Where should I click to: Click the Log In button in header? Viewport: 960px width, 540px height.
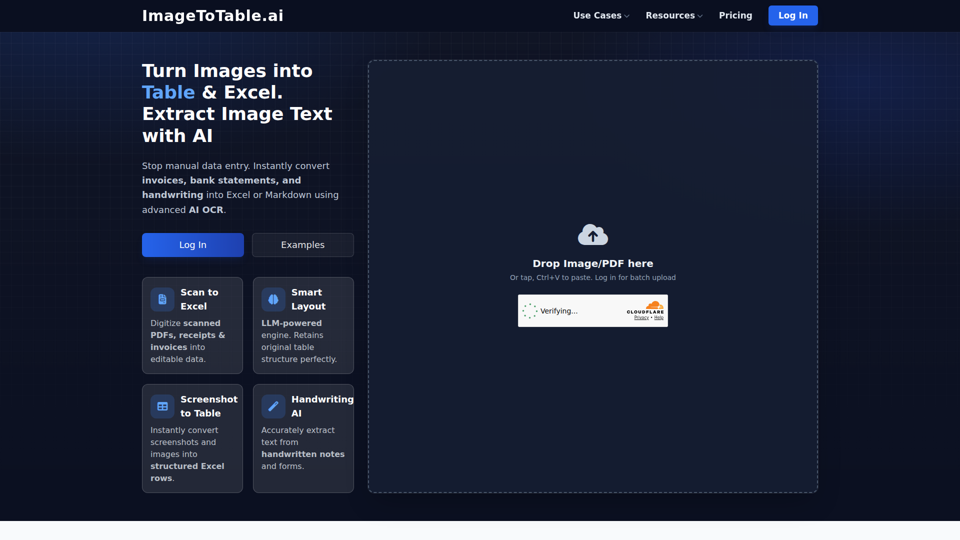(x=793, y=15)
